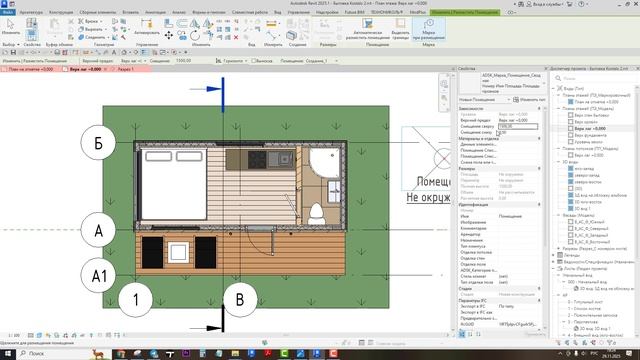The width and height of the screenshot is (640, 360).
Task: Open the Аннотации ribbon tab
Action: coord(155,12)
